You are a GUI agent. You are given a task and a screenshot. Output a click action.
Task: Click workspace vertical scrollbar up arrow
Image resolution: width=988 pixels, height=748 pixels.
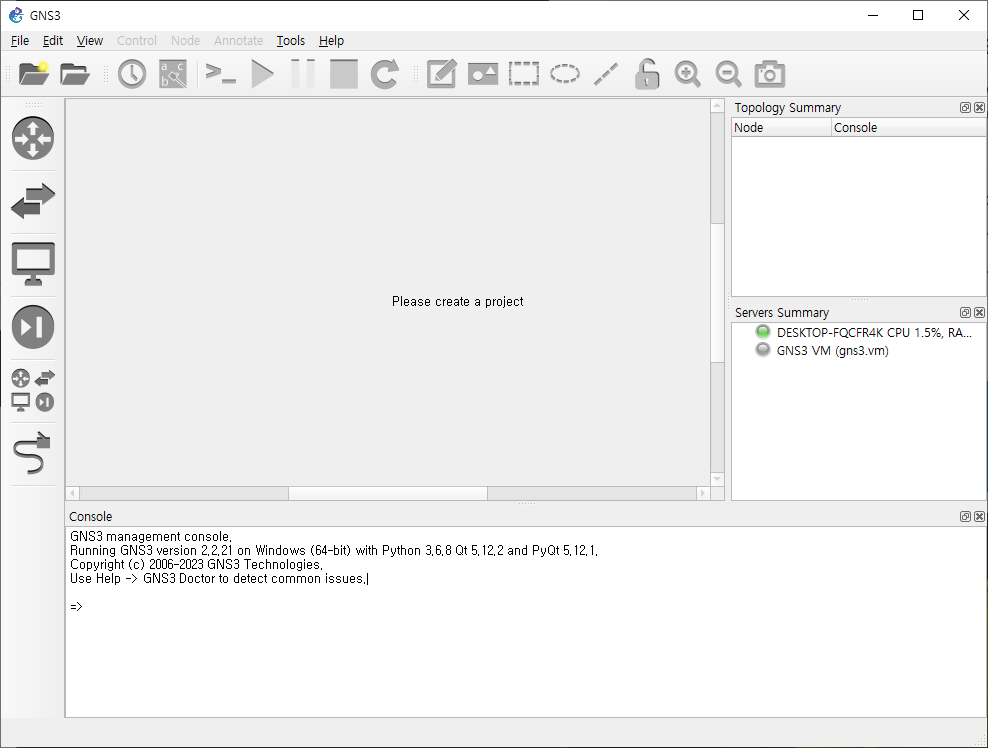(x=717, y=106)
